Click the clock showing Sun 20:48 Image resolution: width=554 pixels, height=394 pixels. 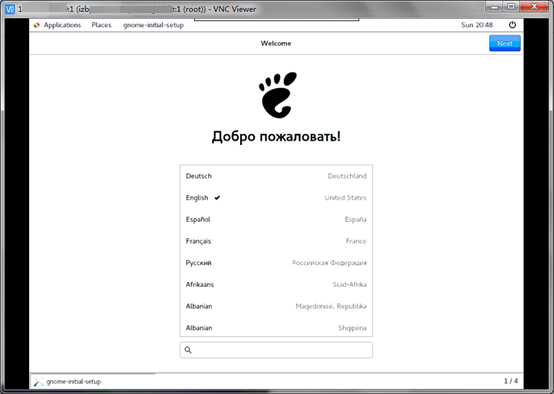pos(477,25)
